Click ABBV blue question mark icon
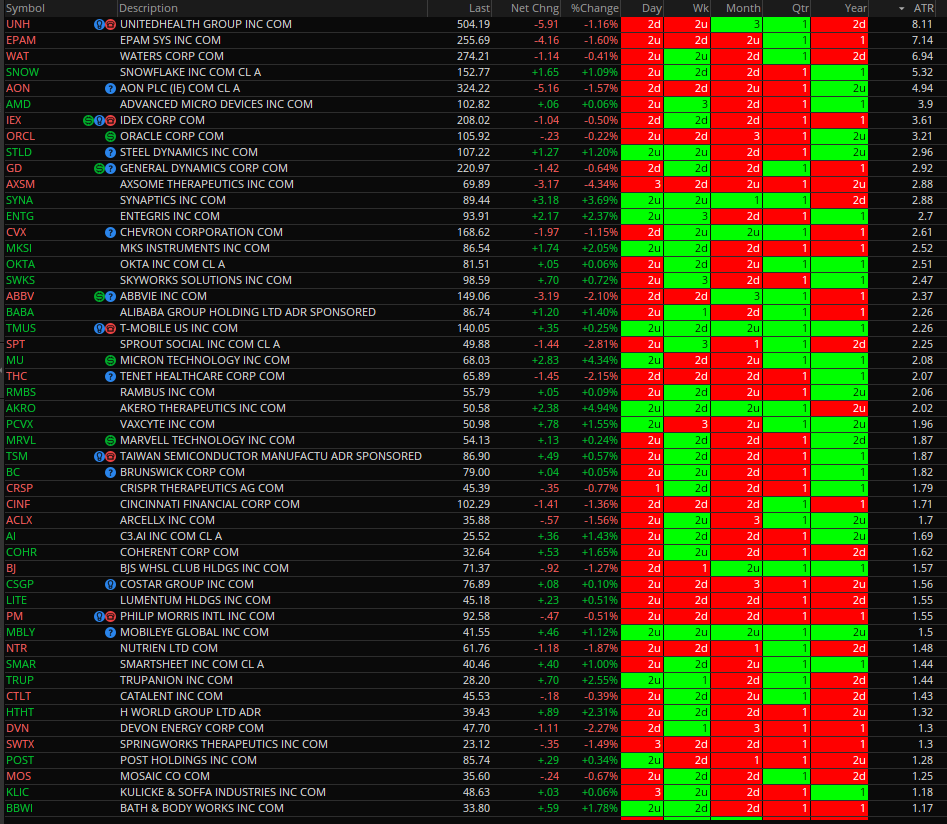947x824 pixels. (111, 297)
